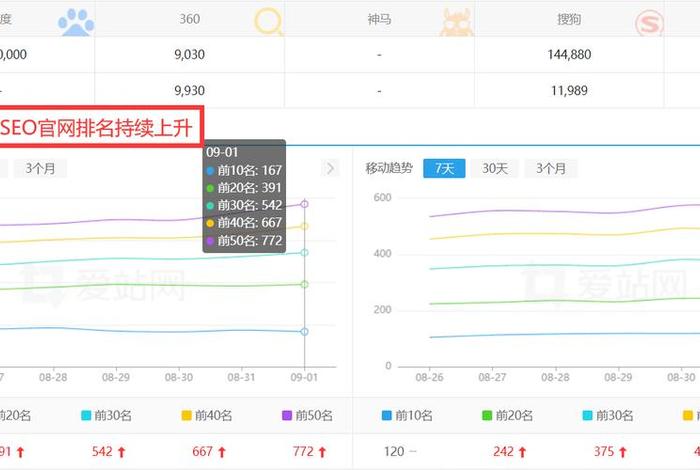Click the 08-31 axis label of left chart
700x470 pixels.
point(242,378)
